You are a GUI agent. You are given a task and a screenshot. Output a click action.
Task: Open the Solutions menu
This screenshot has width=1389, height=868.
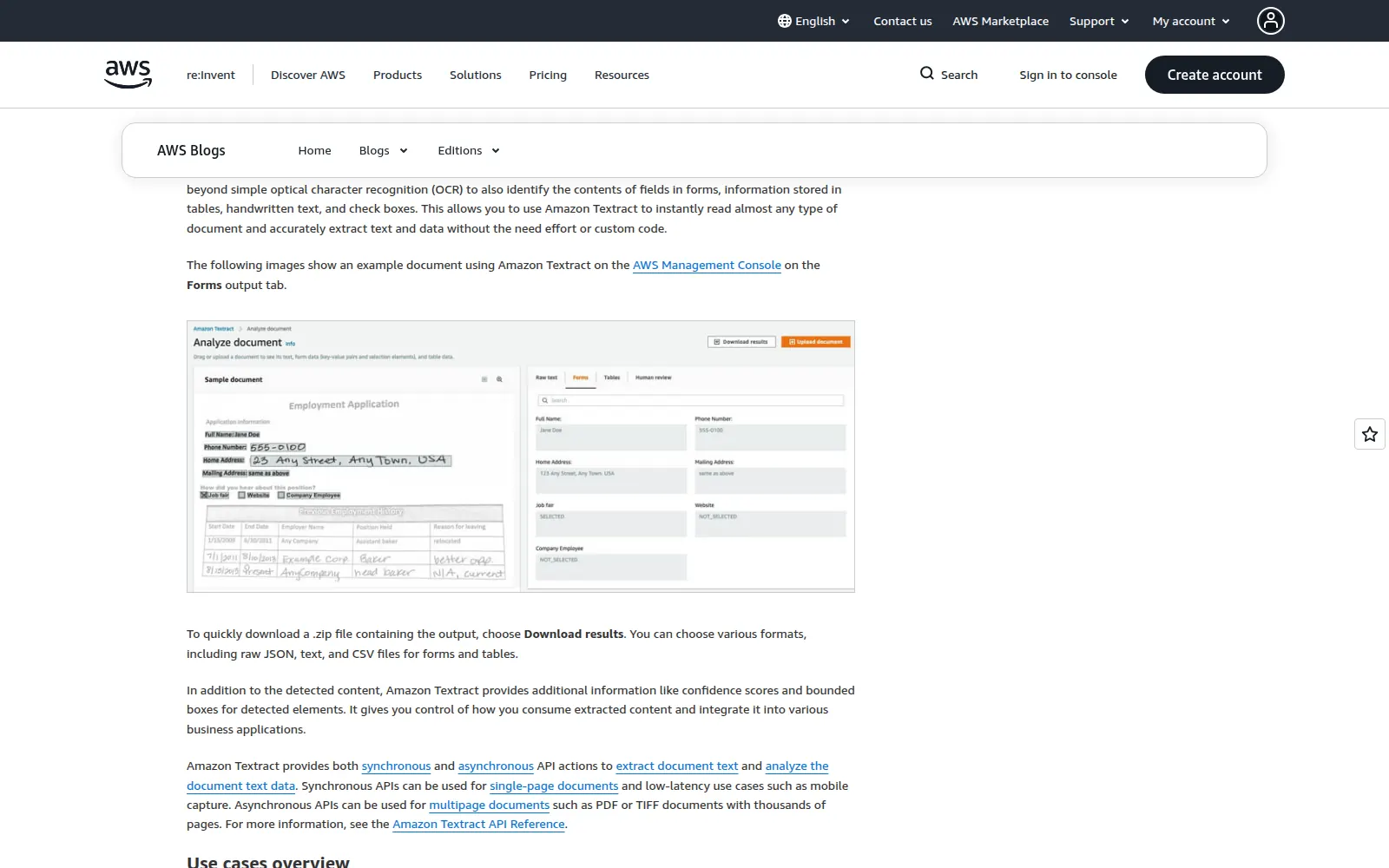click(476, 75)
